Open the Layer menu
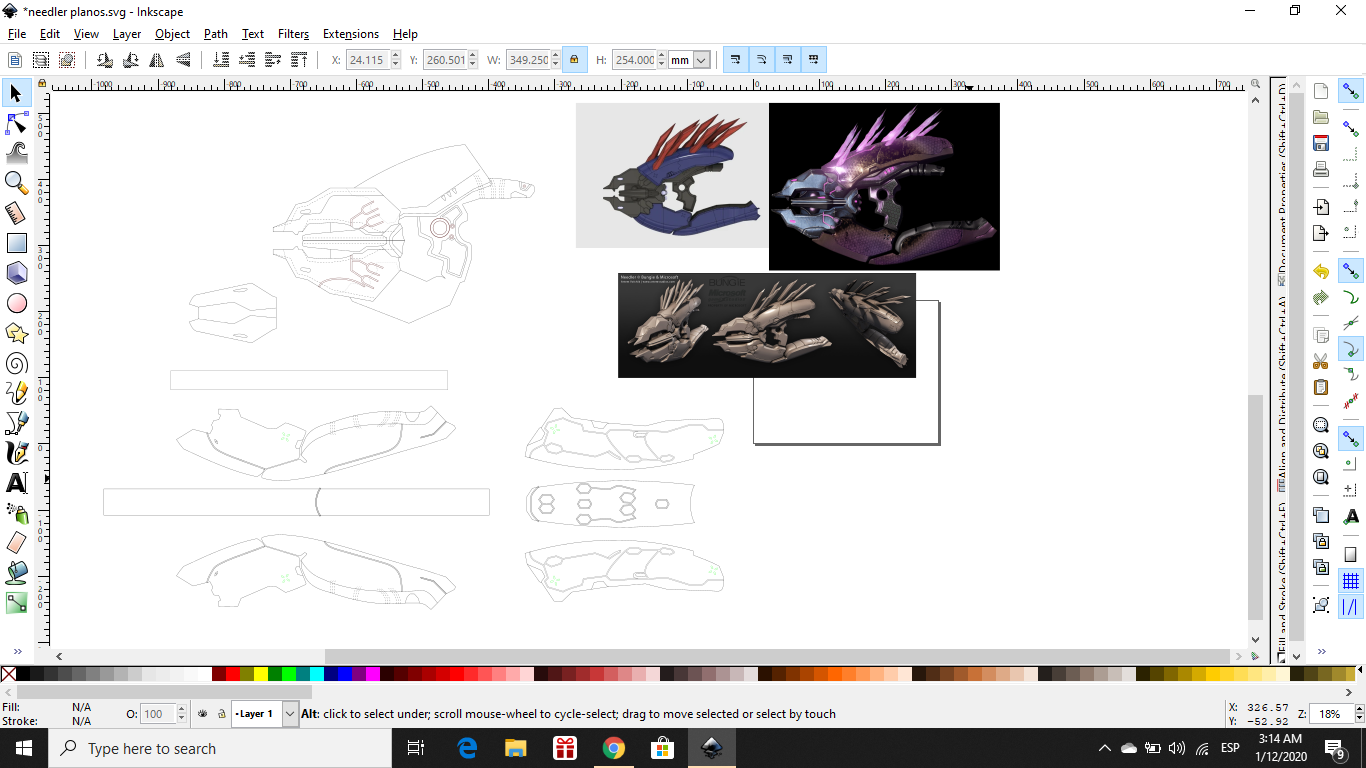1366x768 pixels. coord(127,33)
